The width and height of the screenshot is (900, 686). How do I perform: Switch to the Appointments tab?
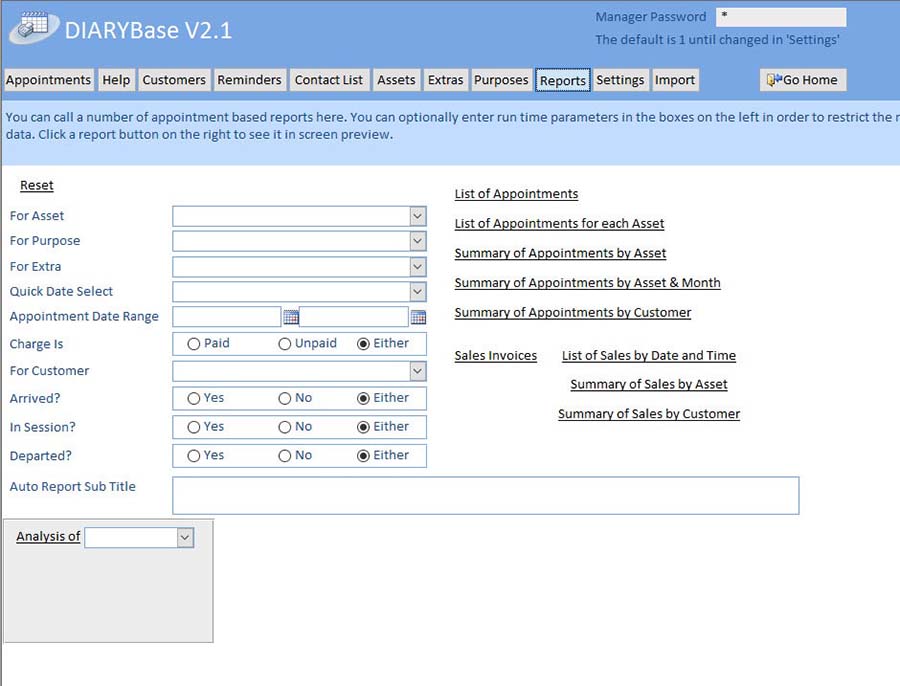pyautogui.click(x=48, y=80)
